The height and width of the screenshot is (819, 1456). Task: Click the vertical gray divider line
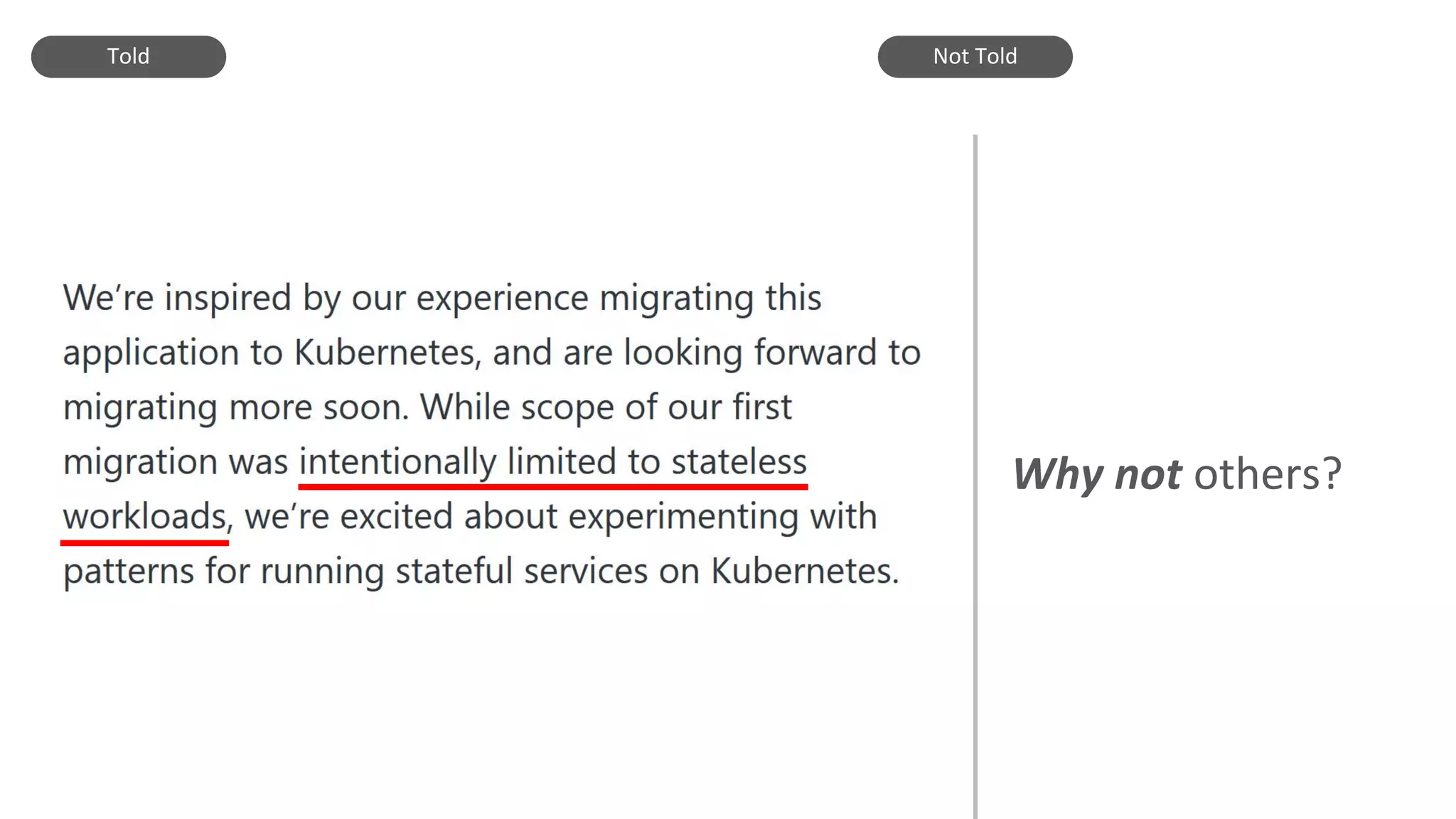click(x=975, y=476)
